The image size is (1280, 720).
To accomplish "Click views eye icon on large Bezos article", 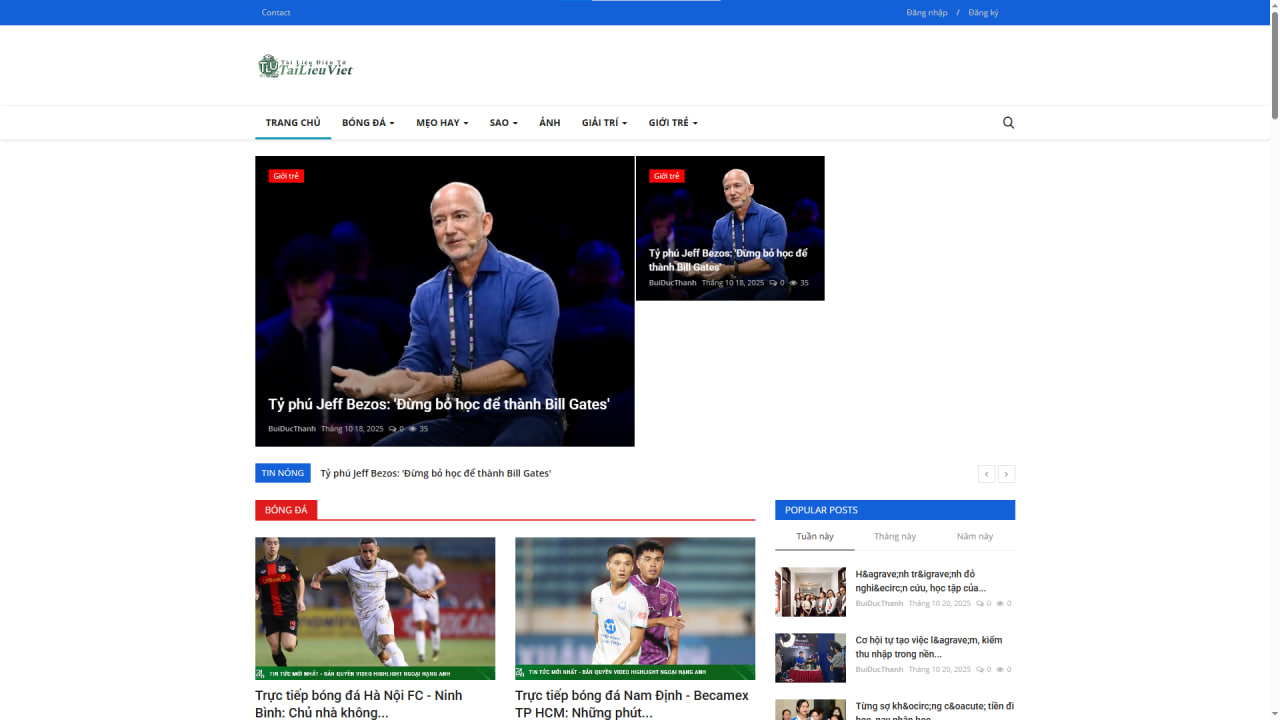I will (x=412, y=429).
